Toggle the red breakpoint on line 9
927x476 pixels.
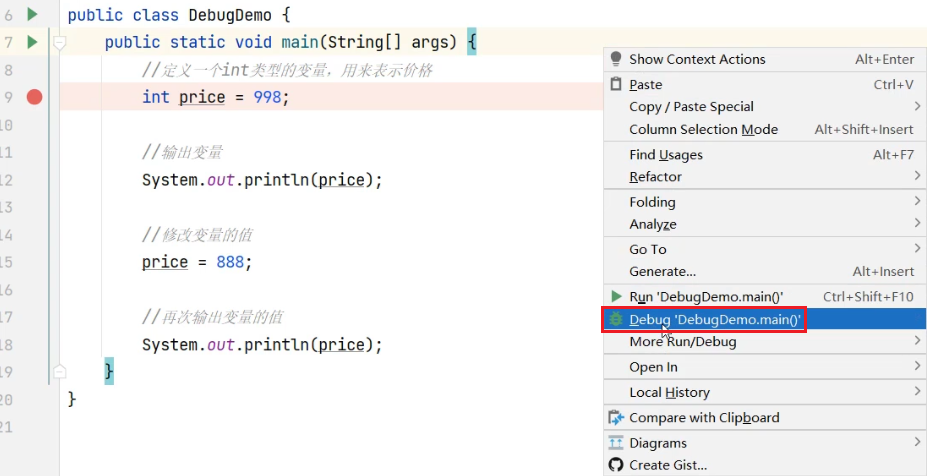34,97
